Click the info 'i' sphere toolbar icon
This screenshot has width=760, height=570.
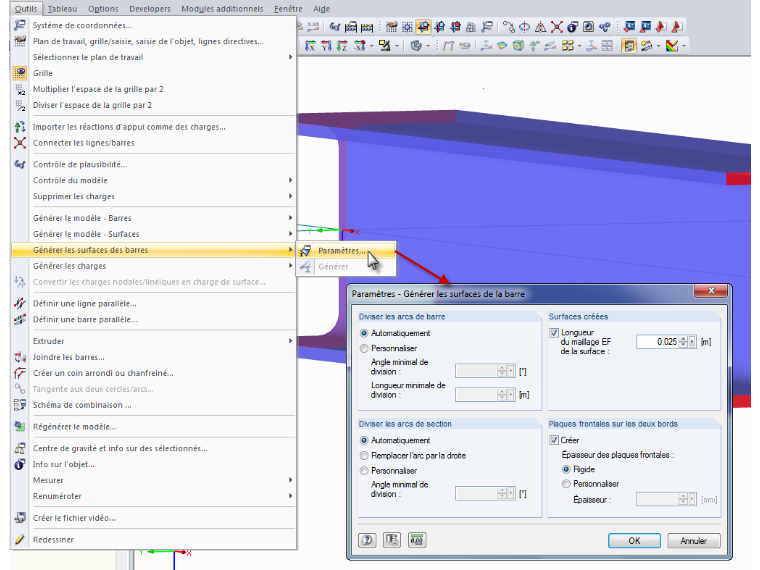pos(572,27)
